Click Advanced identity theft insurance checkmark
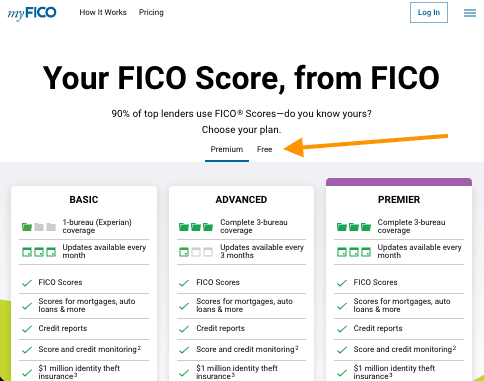Image resolution: width=484 pixels, height=381 pixels. coord(184,373)
